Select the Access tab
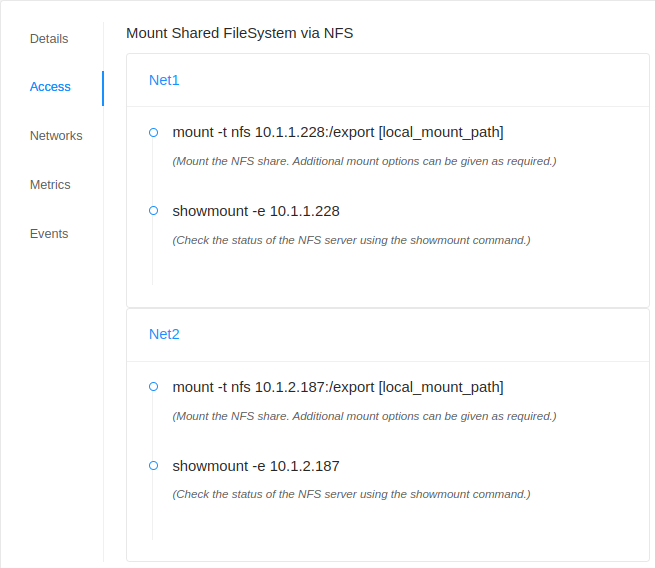Viewport: 655px width, 568px height. pyautogui.click(x=50, y=87)
